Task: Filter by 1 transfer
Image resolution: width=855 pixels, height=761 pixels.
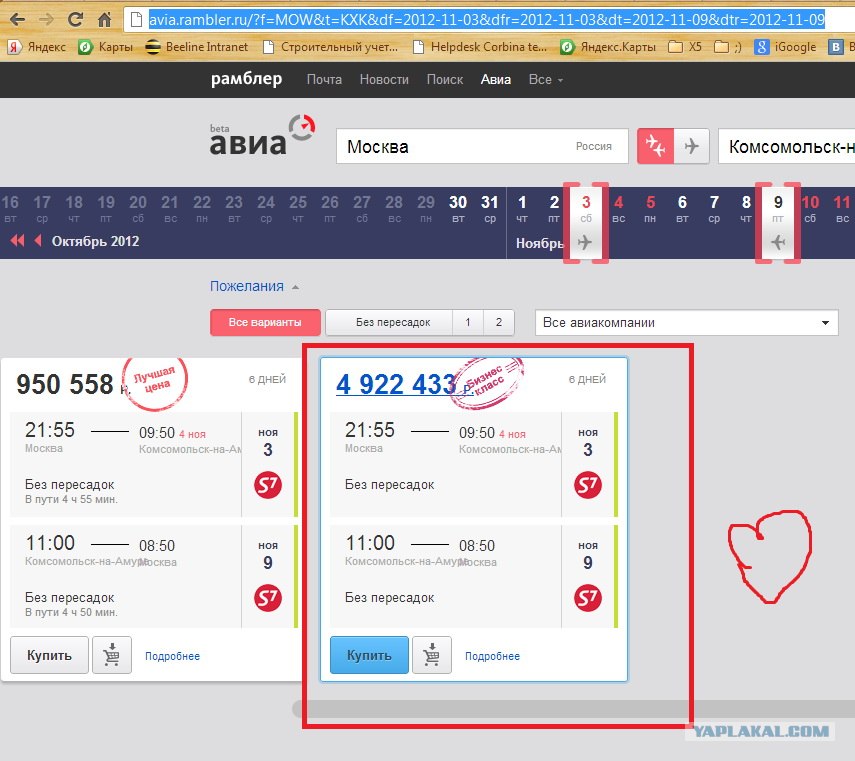Action: 468,323
